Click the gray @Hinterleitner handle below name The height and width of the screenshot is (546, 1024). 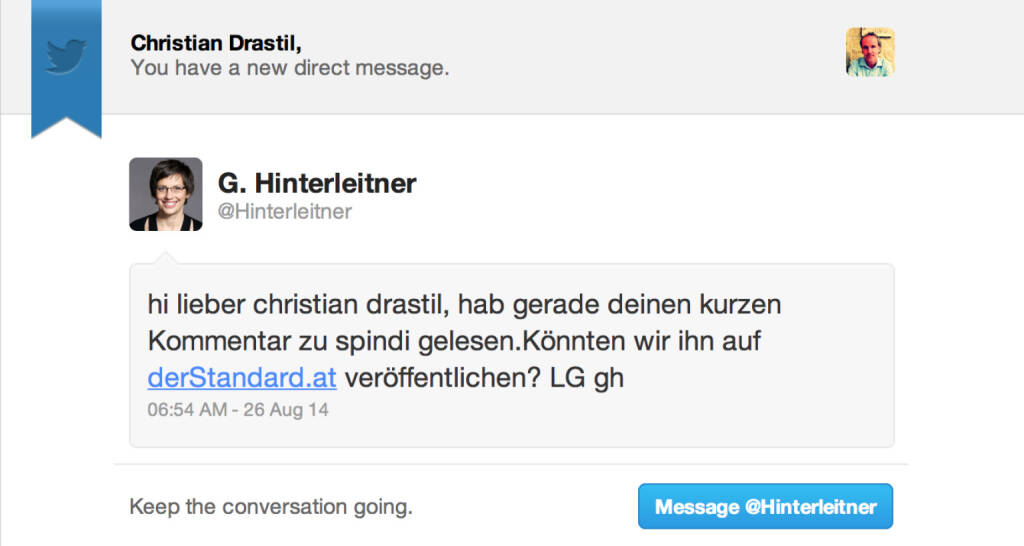(285, 212)
